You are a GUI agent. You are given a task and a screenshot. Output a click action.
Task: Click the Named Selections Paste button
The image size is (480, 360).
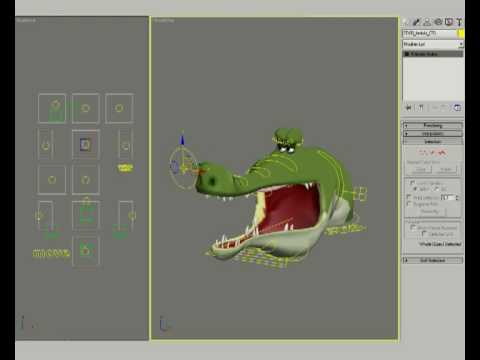click(x=446, y=170)
